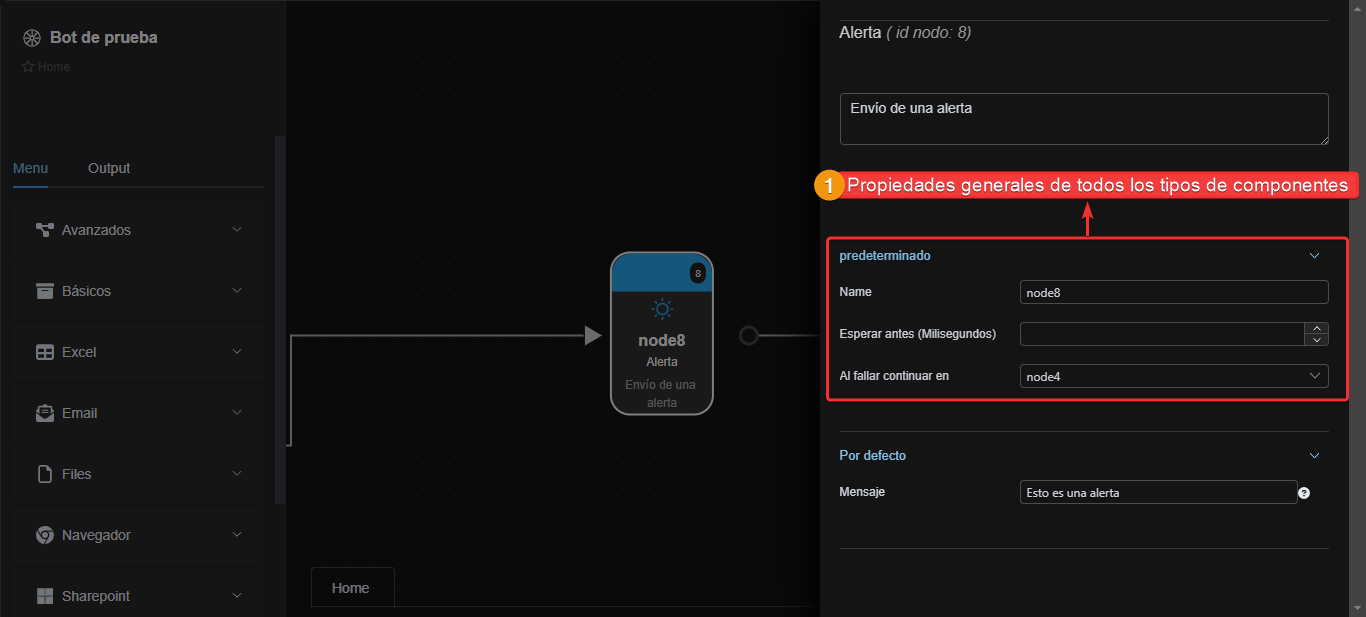Expand the Navegador menu section
The width and height of the screenshot is (1366, 617).
(237, 535)
